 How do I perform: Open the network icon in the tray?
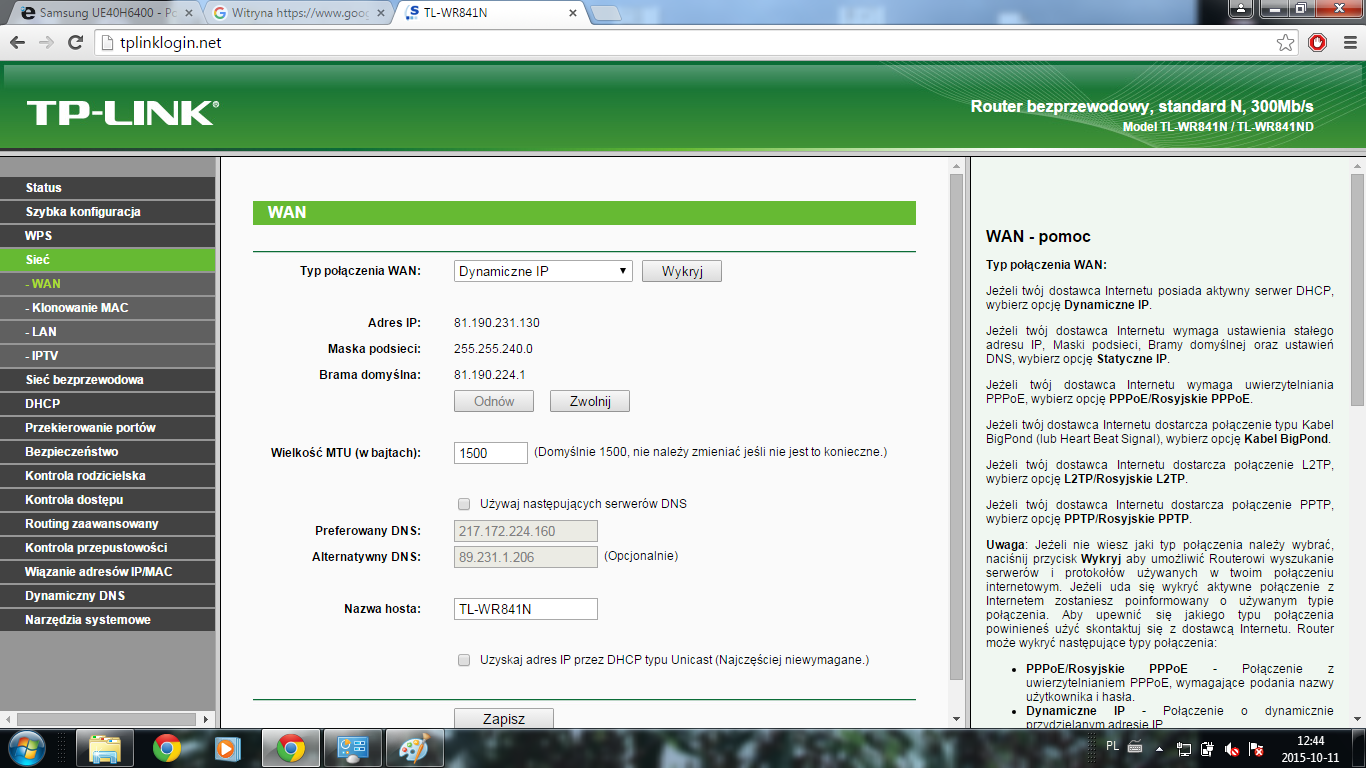(x=1184, y=748)
